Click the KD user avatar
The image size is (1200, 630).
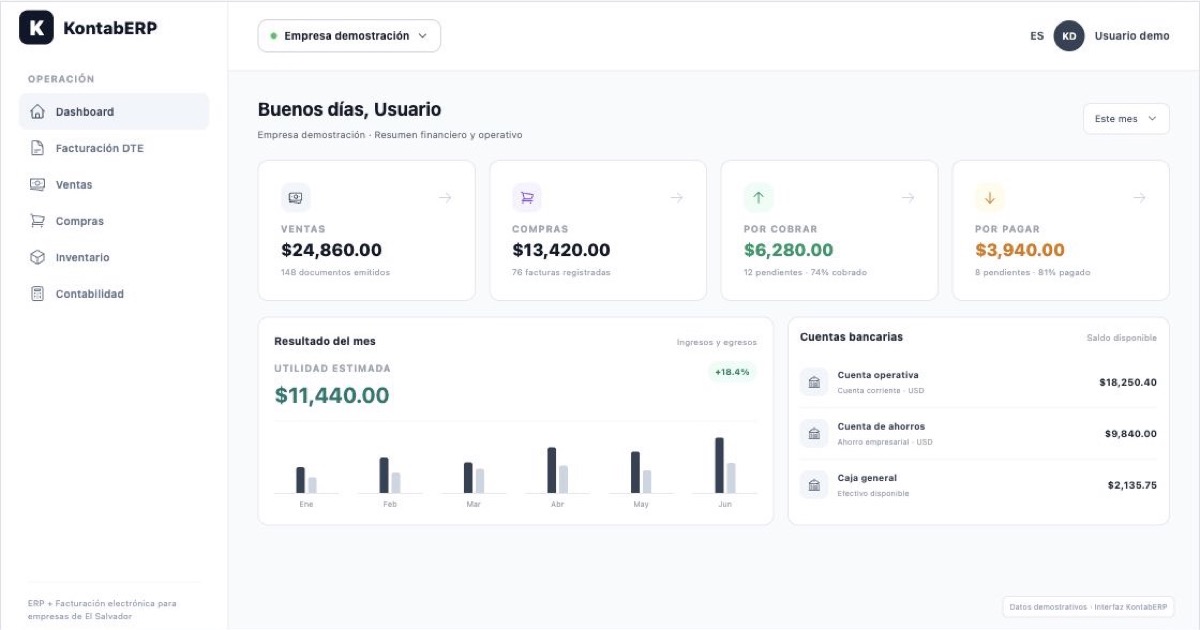pyautogui.click(x=1069, y=36)
